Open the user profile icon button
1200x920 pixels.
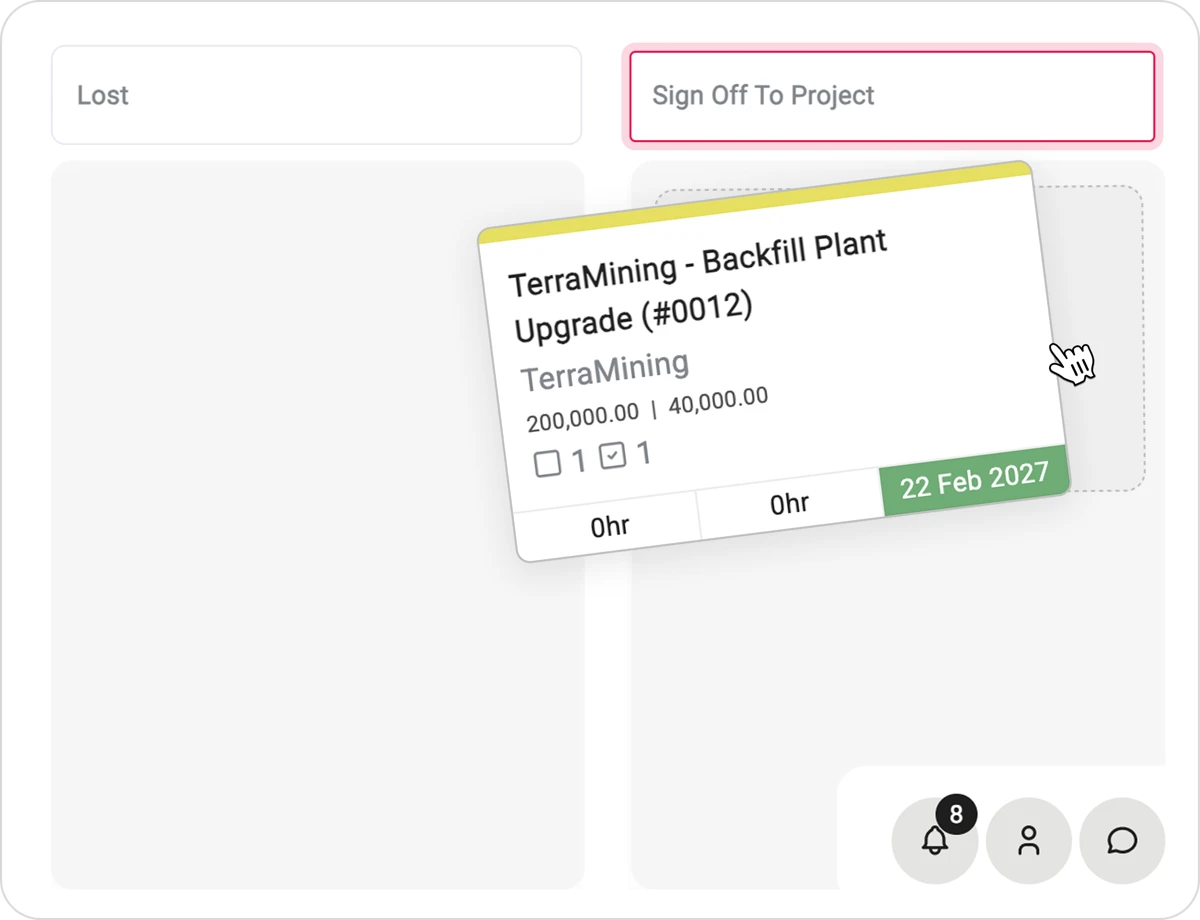click(1029, 841)
